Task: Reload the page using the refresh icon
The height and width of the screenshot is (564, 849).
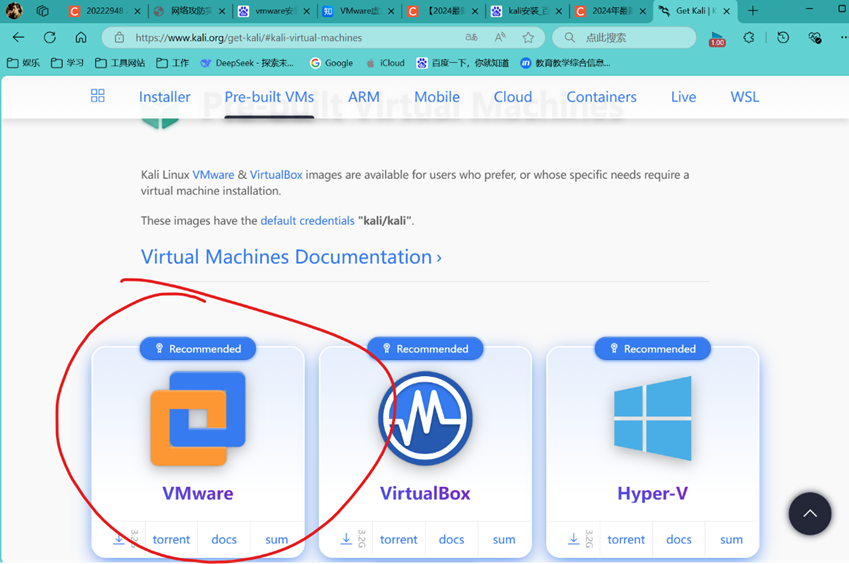Action: tap(50, 37)
